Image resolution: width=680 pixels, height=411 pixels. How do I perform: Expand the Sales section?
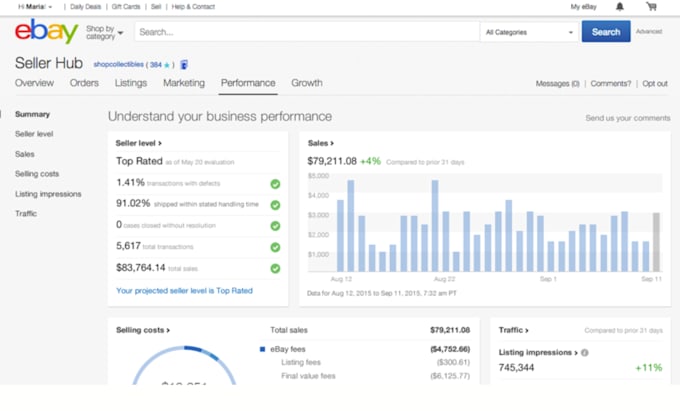[x=320, y=143]
